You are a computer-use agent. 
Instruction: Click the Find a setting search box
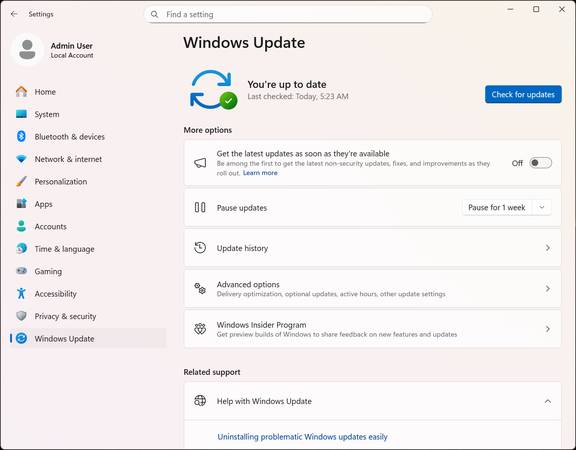[x=288, y=14]
